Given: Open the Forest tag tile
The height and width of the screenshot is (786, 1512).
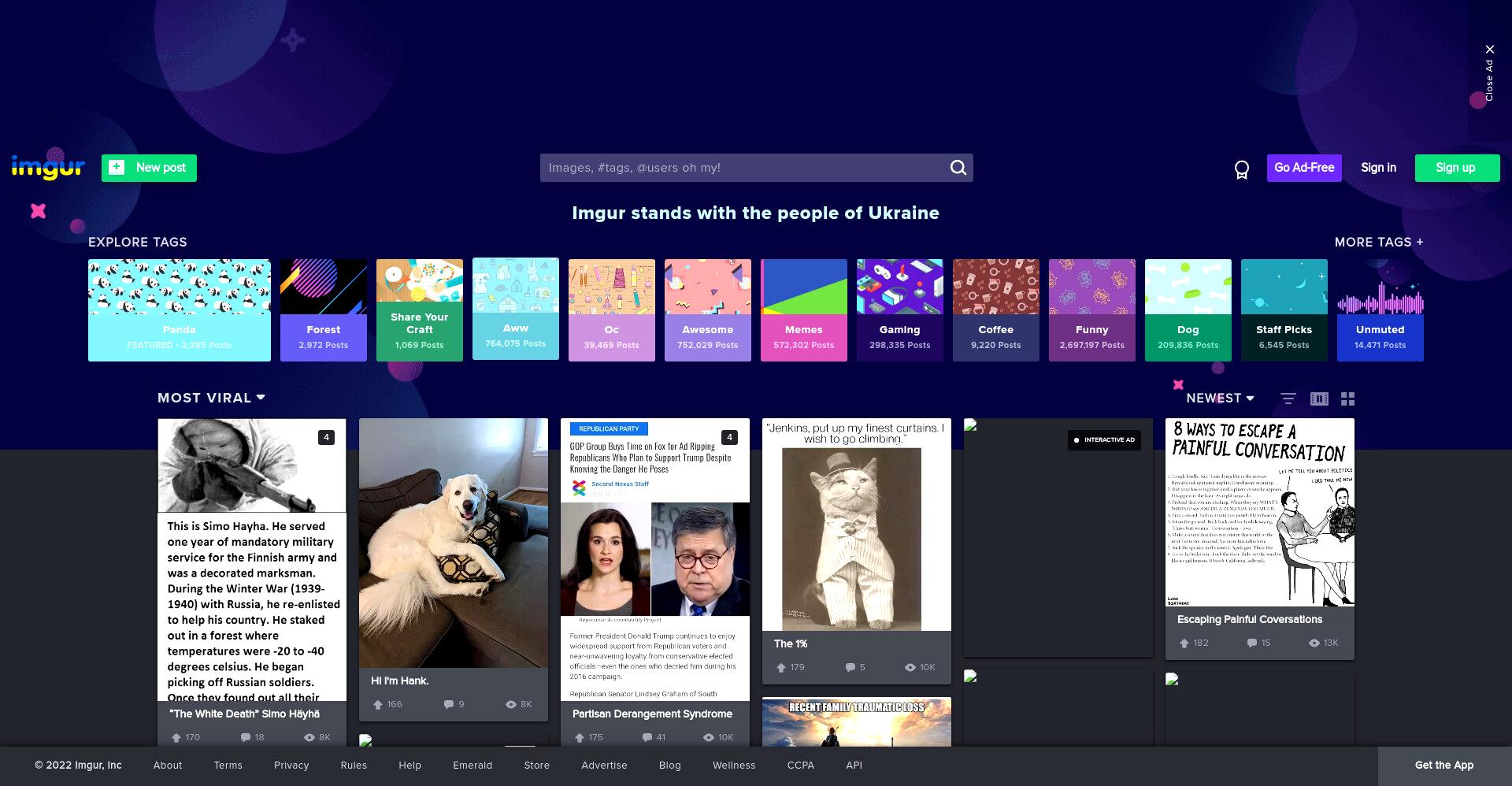Looking at the screenshot, I should (x=324, y=310).
